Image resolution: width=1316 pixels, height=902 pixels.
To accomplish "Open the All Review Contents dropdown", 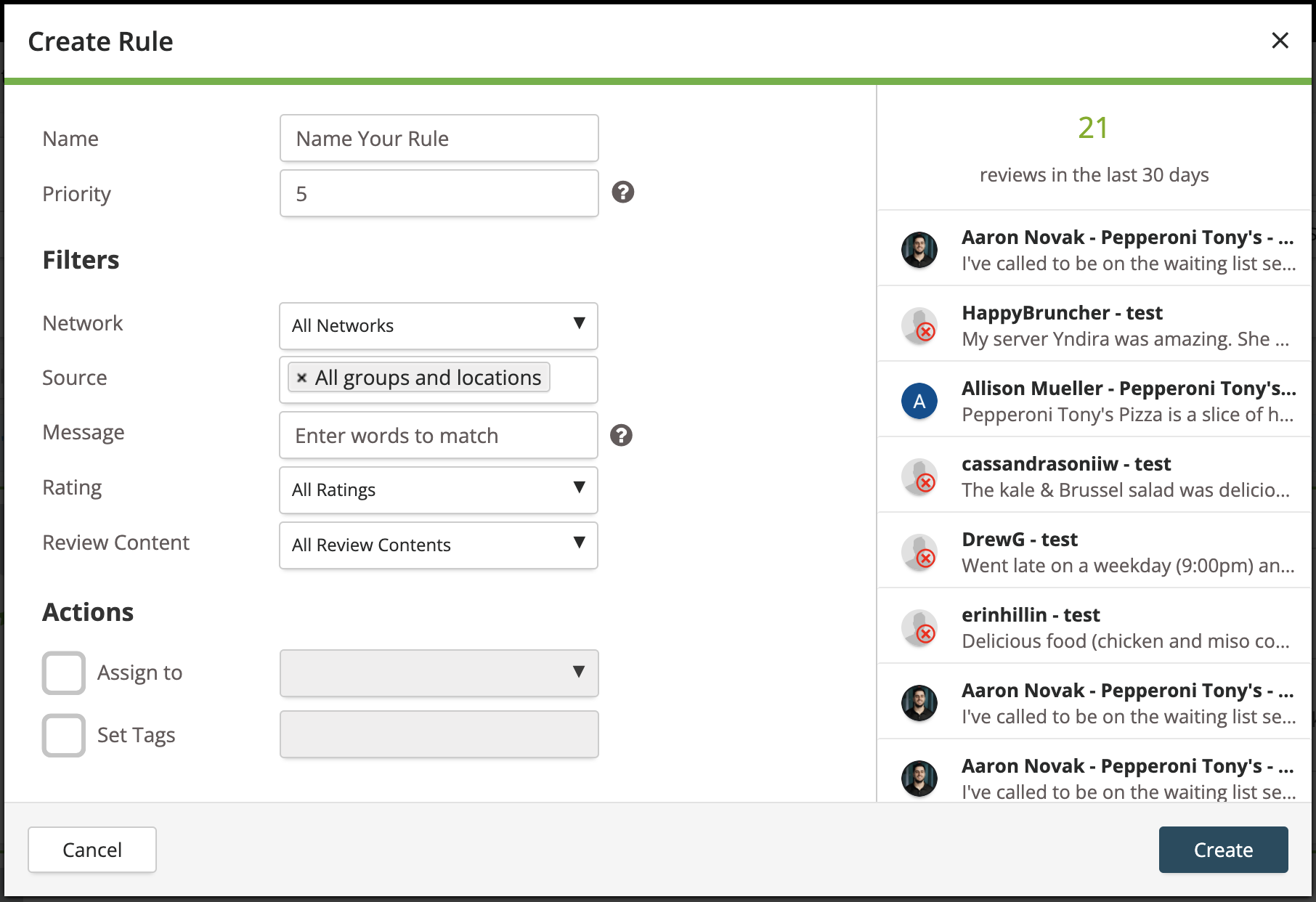I will coord(439,545).
